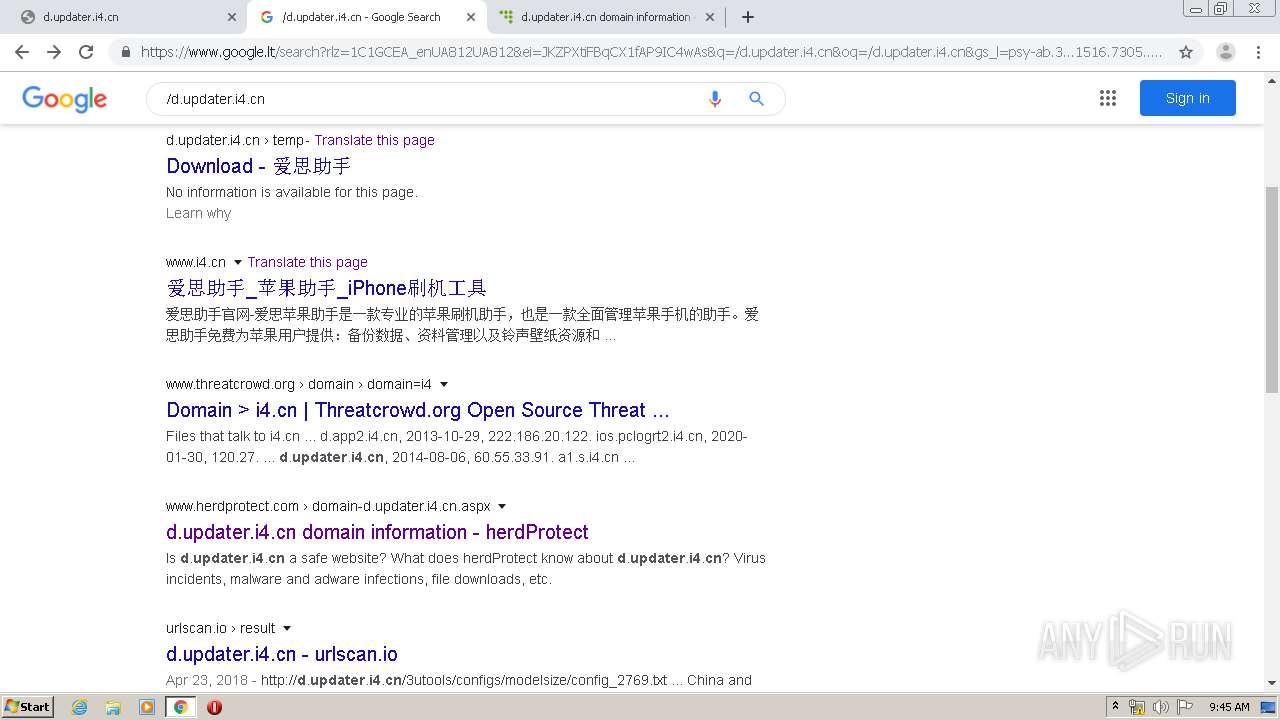Close the first d.updater.i4.cn tab
Image resolution: width=1280 pixels, height=720 pixels.
232,17
